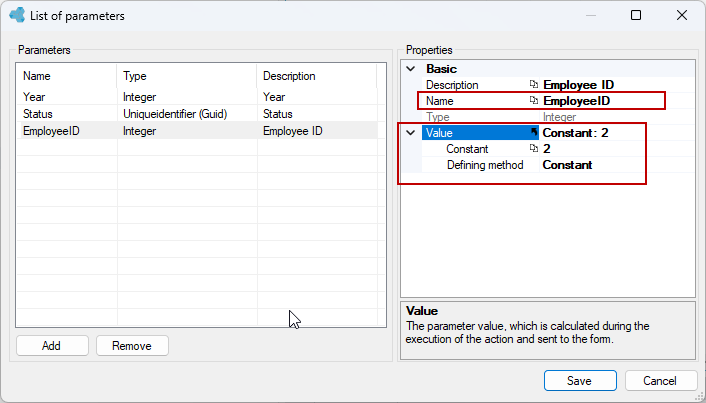Click the marker icon beside Name property
The width and height of the screenshot is (706, 403).
[x=534, y=100]
